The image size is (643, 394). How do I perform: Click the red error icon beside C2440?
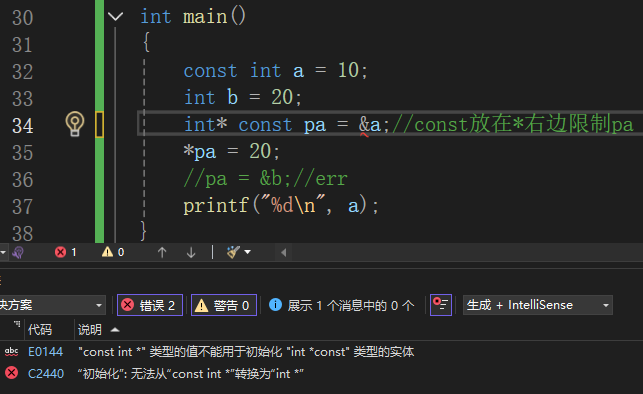click(11, 373)
